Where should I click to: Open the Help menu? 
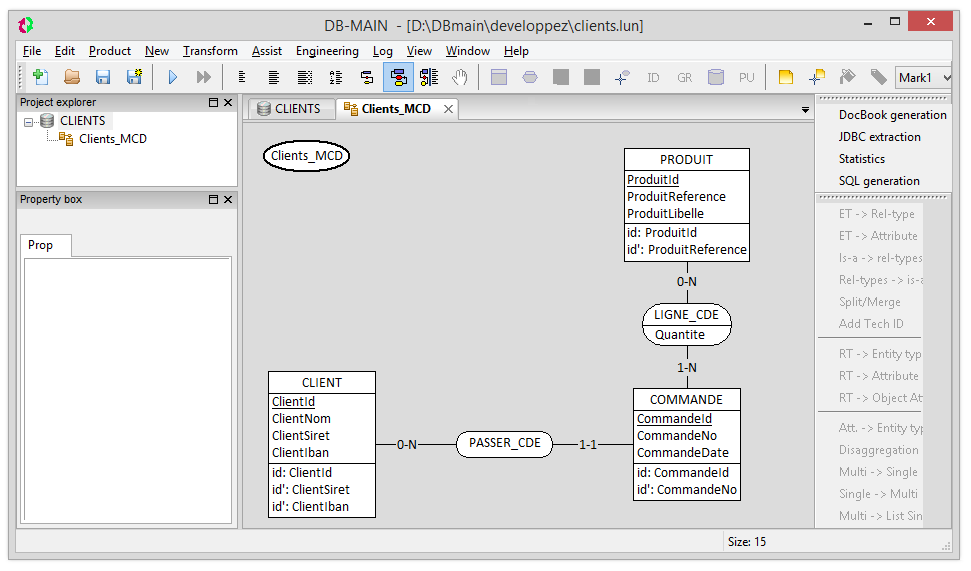point(516,51)
